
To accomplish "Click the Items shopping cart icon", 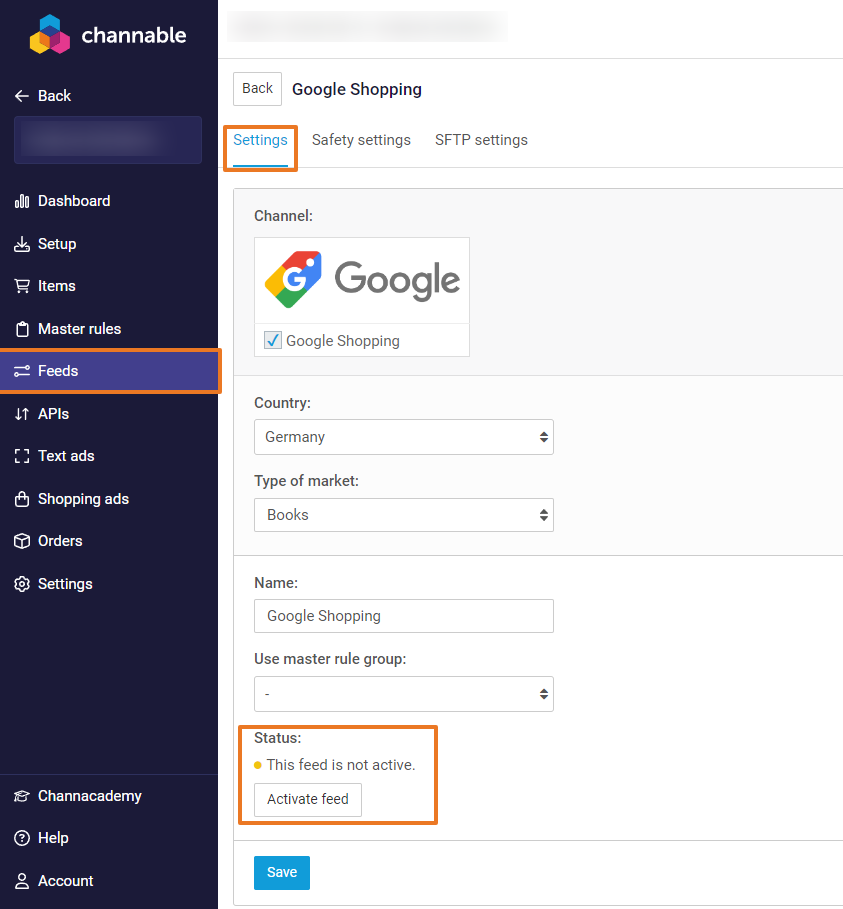I will tap(21, 286).
